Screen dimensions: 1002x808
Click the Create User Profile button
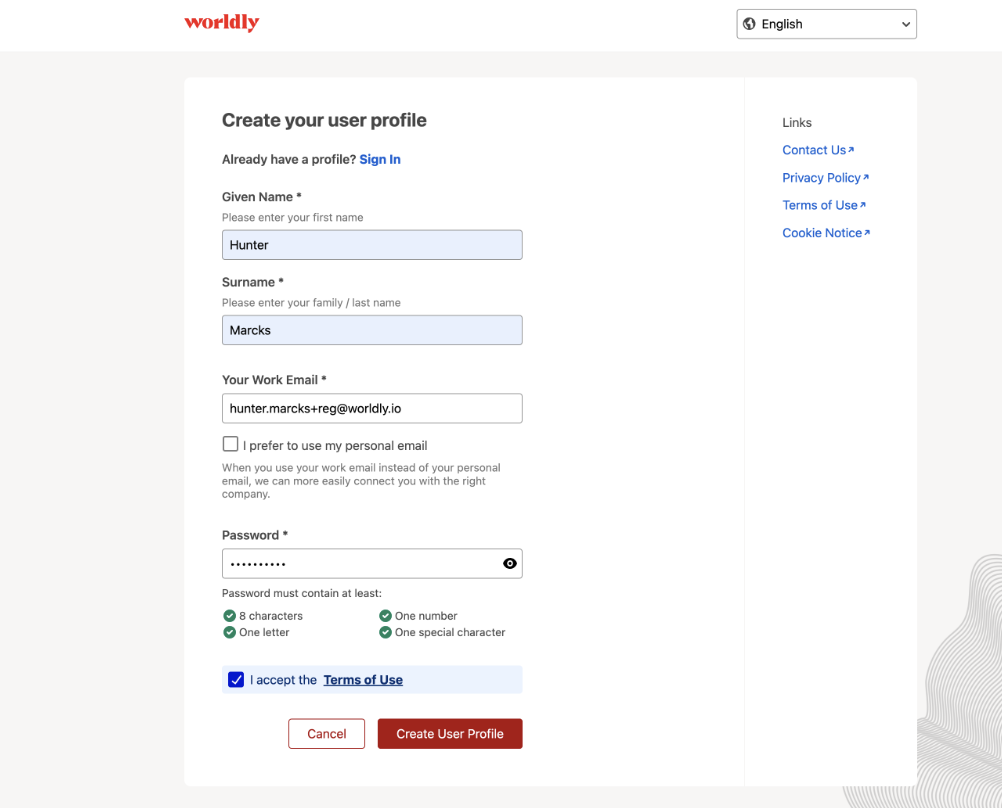pos(450,734)
